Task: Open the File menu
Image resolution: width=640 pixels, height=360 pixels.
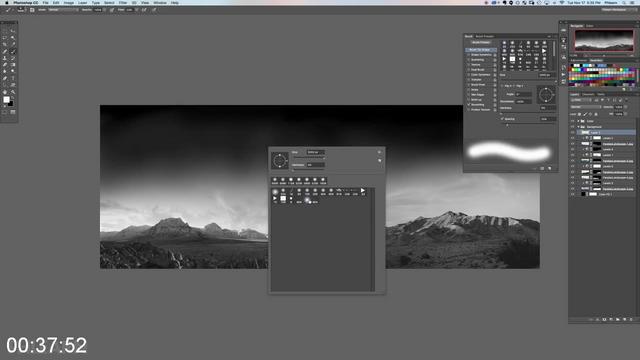Action: click(45, 2)
